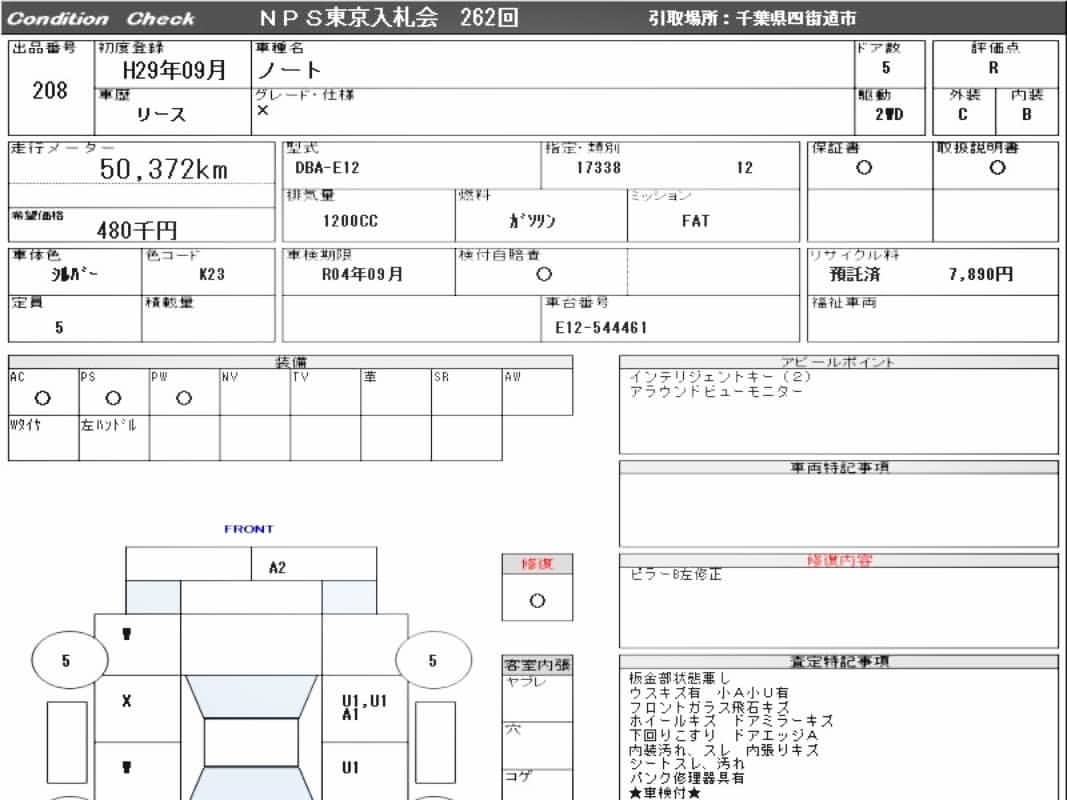Click the right front wheel 5
Screen dimensions: 1067x800
click(x=433, y=661)
